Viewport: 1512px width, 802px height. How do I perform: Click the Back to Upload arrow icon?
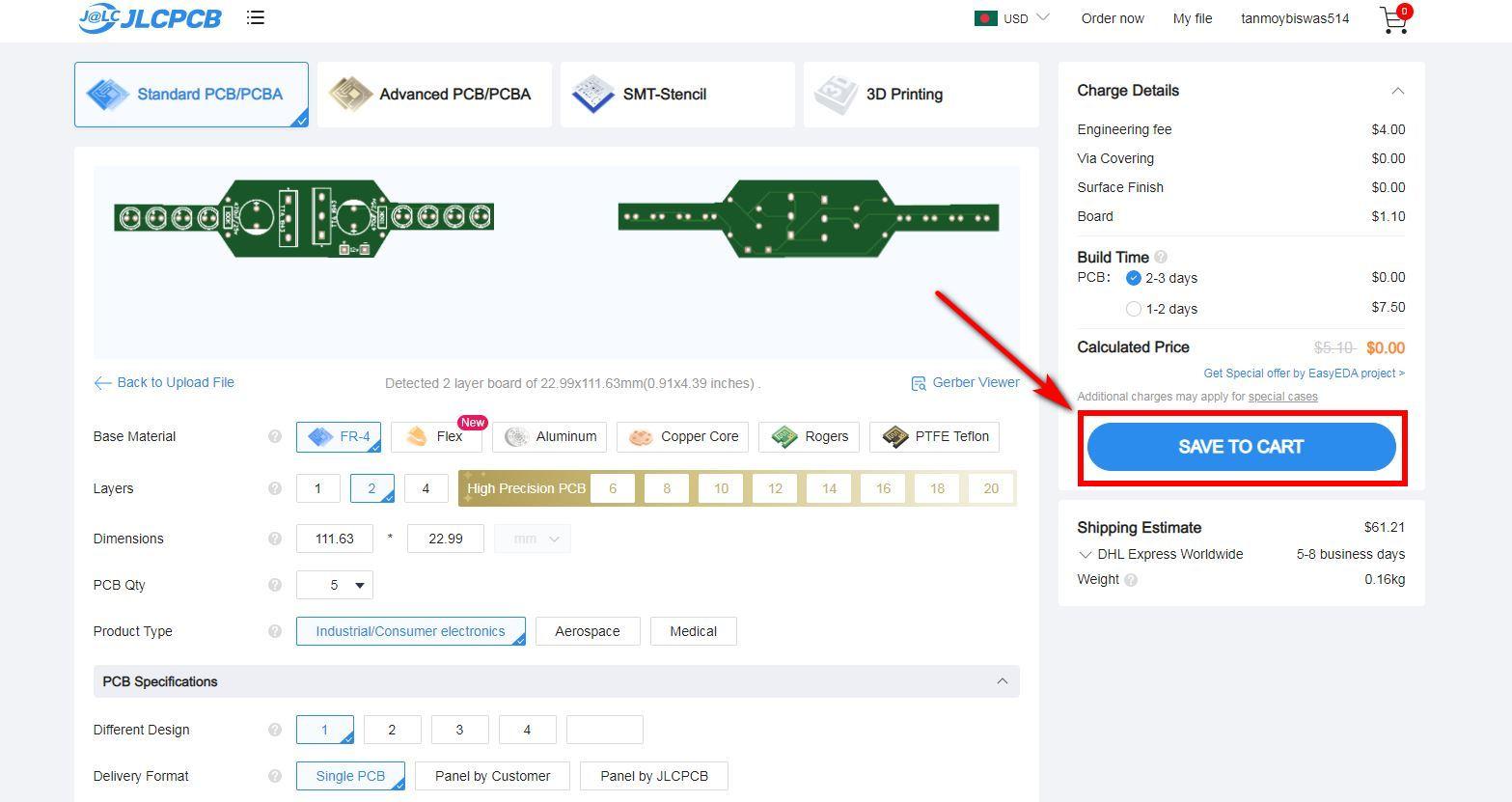coord(102,383)
